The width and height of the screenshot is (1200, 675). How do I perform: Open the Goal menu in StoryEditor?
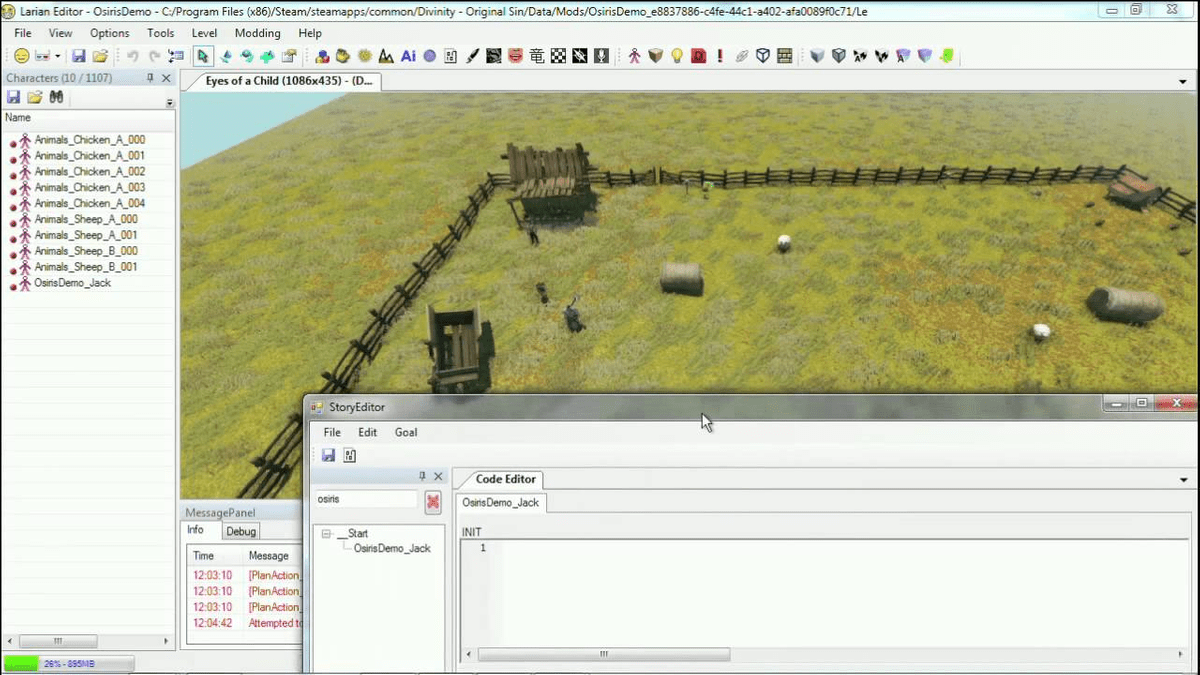[x=406, y=433]
